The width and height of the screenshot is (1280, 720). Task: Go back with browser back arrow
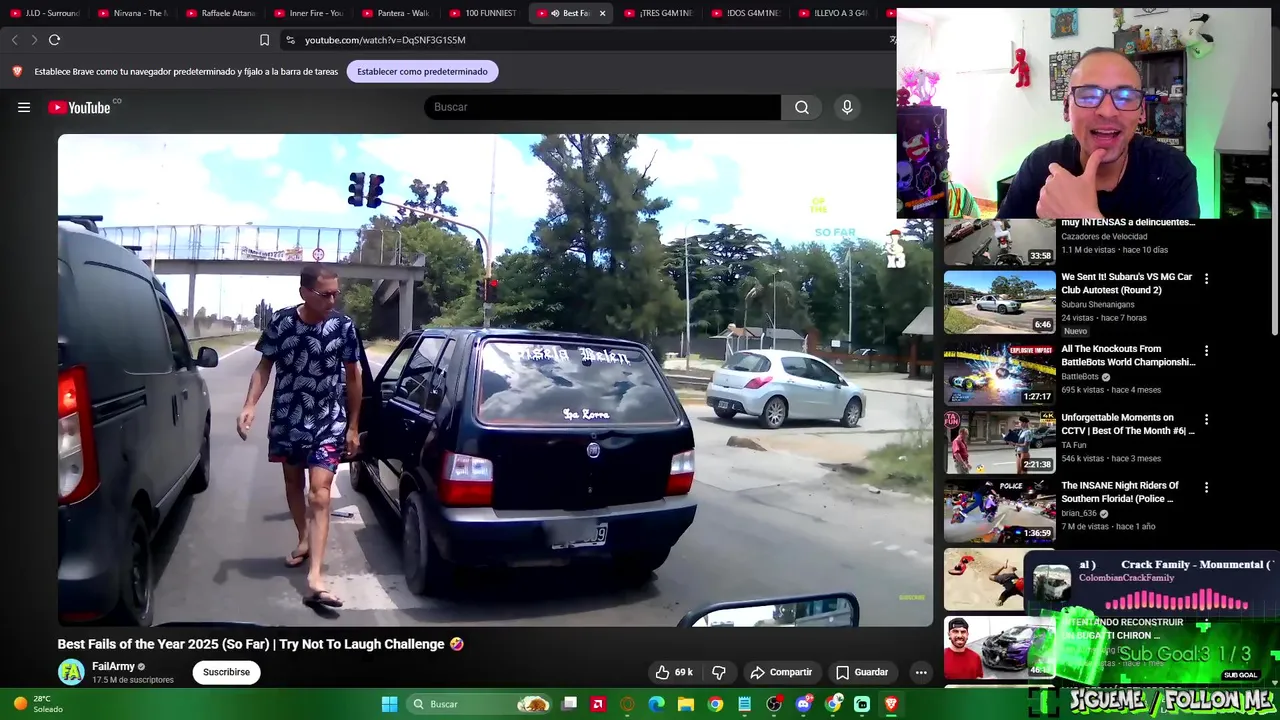[x=14, y=40]
